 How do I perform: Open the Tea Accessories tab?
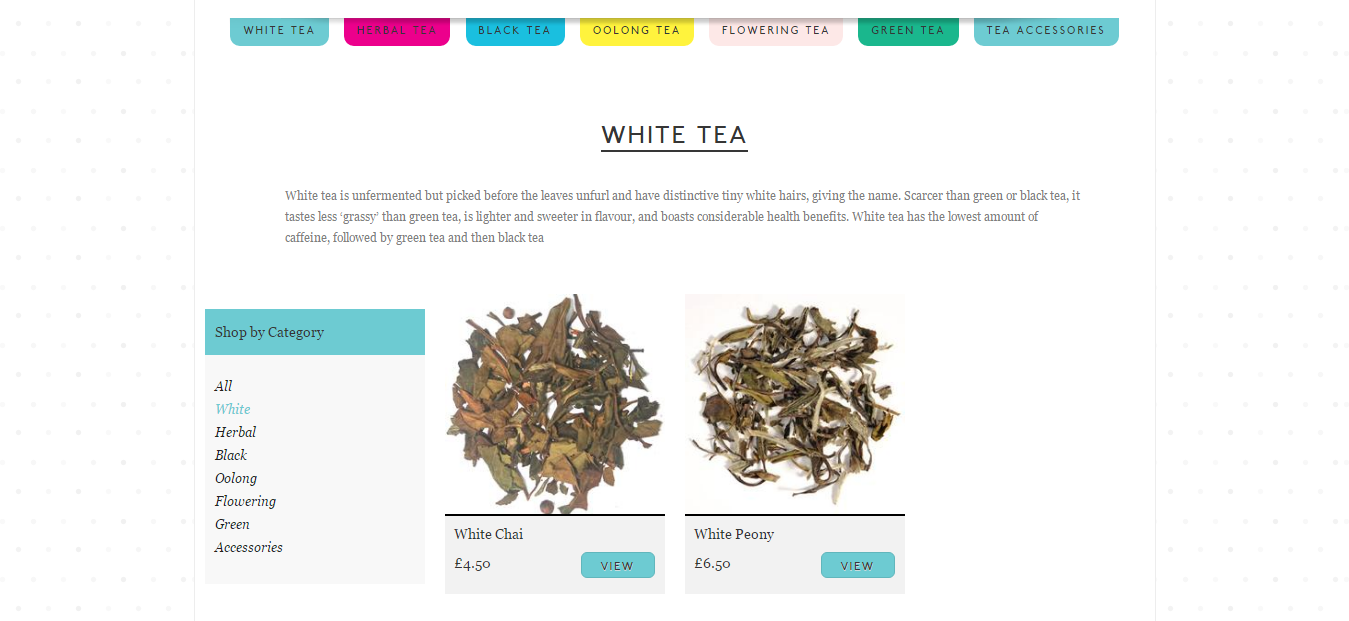pyautogui.click(x=1046, y=31)
